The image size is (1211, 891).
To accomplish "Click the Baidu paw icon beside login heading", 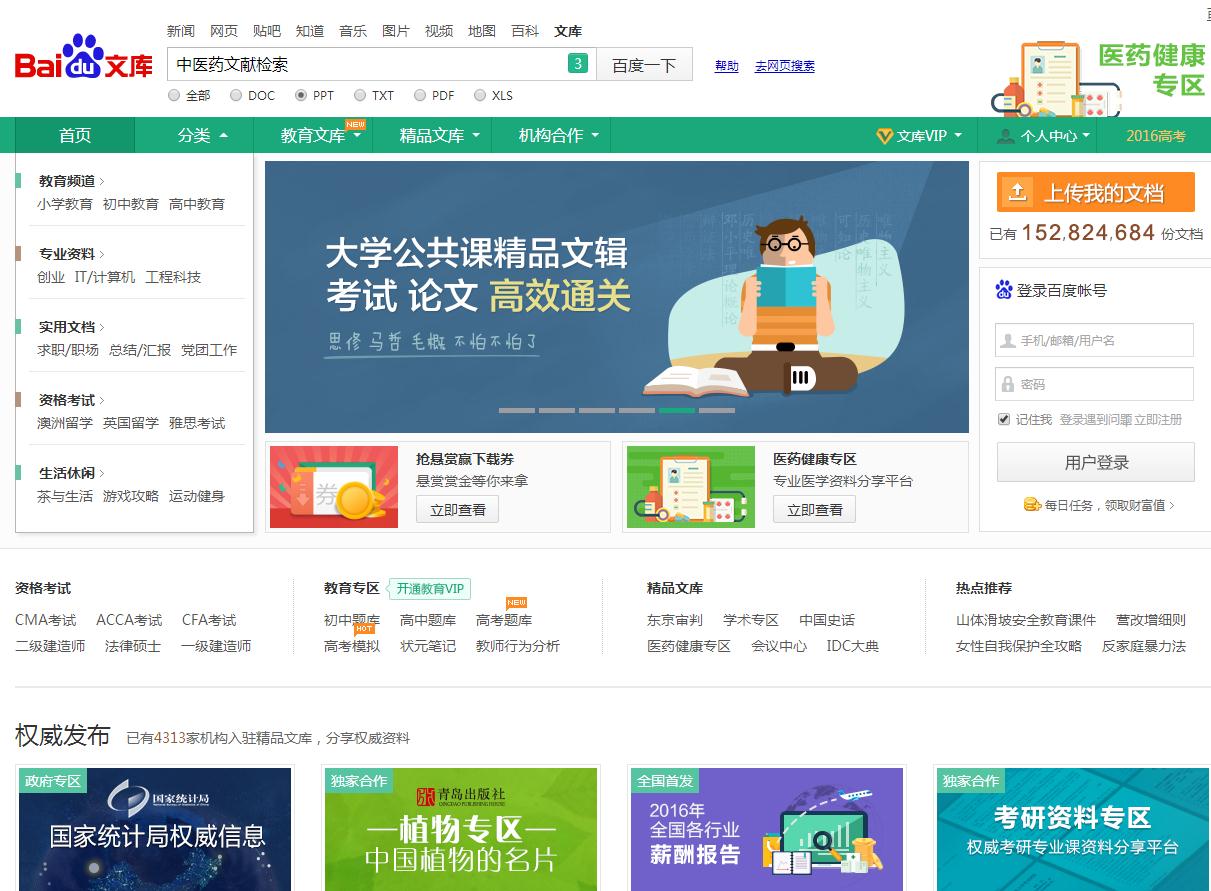I will (x=1003, y=290).
